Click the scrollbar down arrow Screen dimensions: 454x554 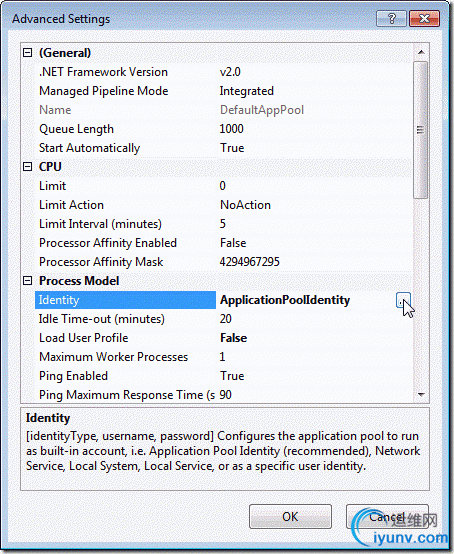(421, 394)
